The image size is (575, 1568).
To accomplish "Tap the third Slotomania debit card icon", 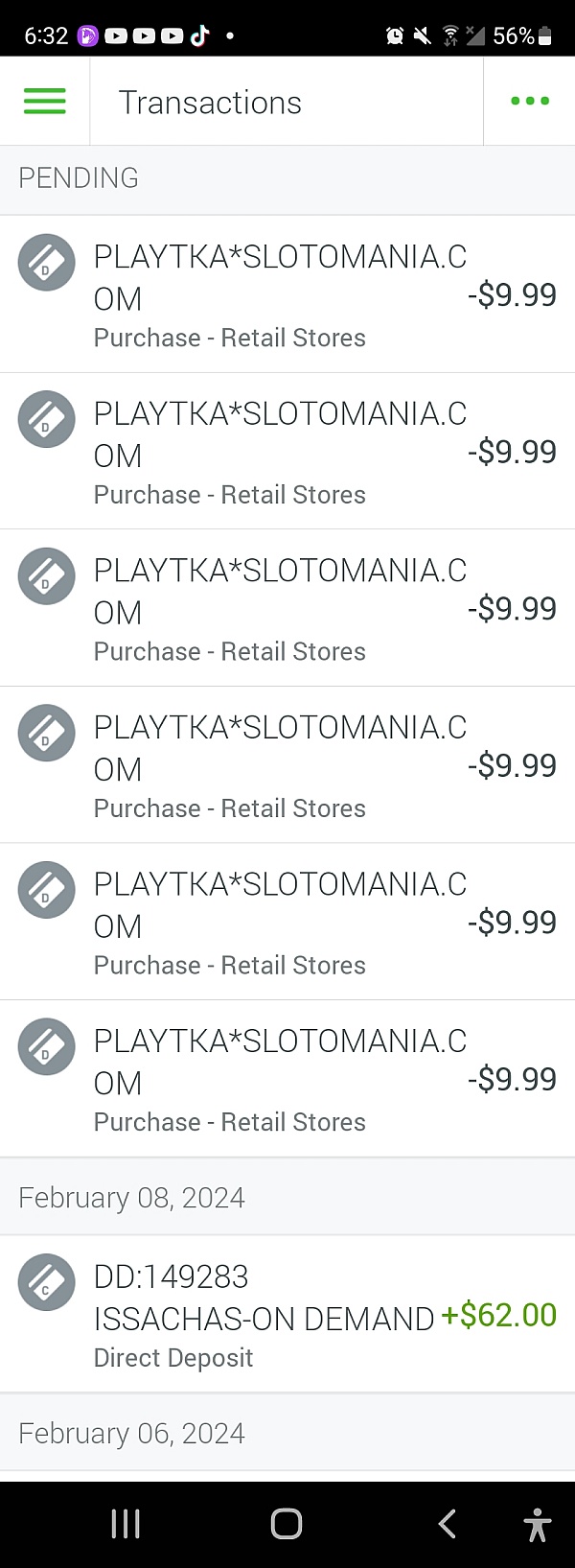I will tap(46, 575).
